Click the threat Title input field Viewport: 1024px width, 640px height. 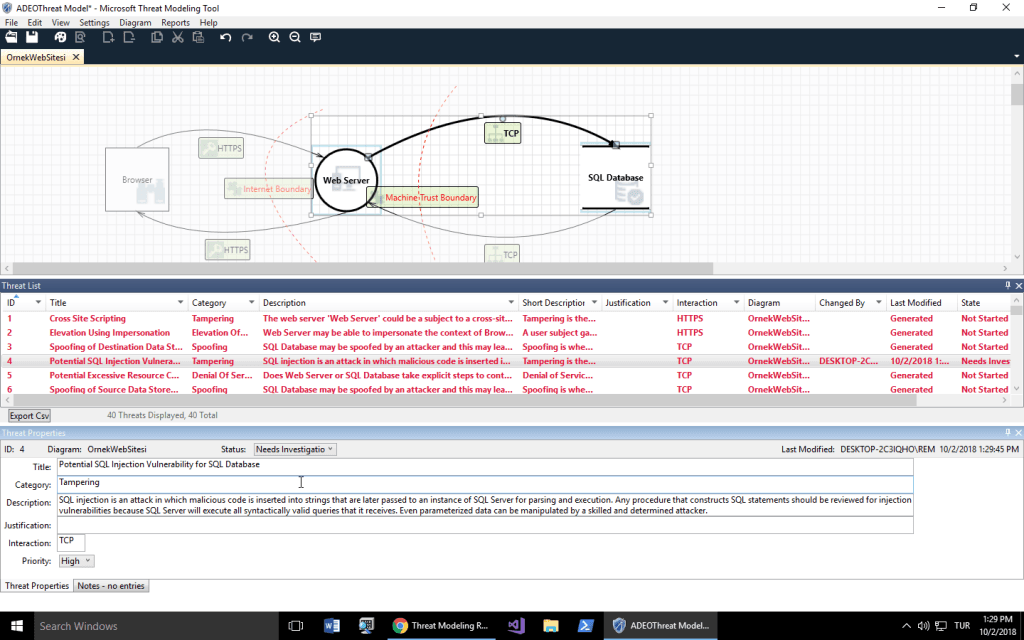485,466
